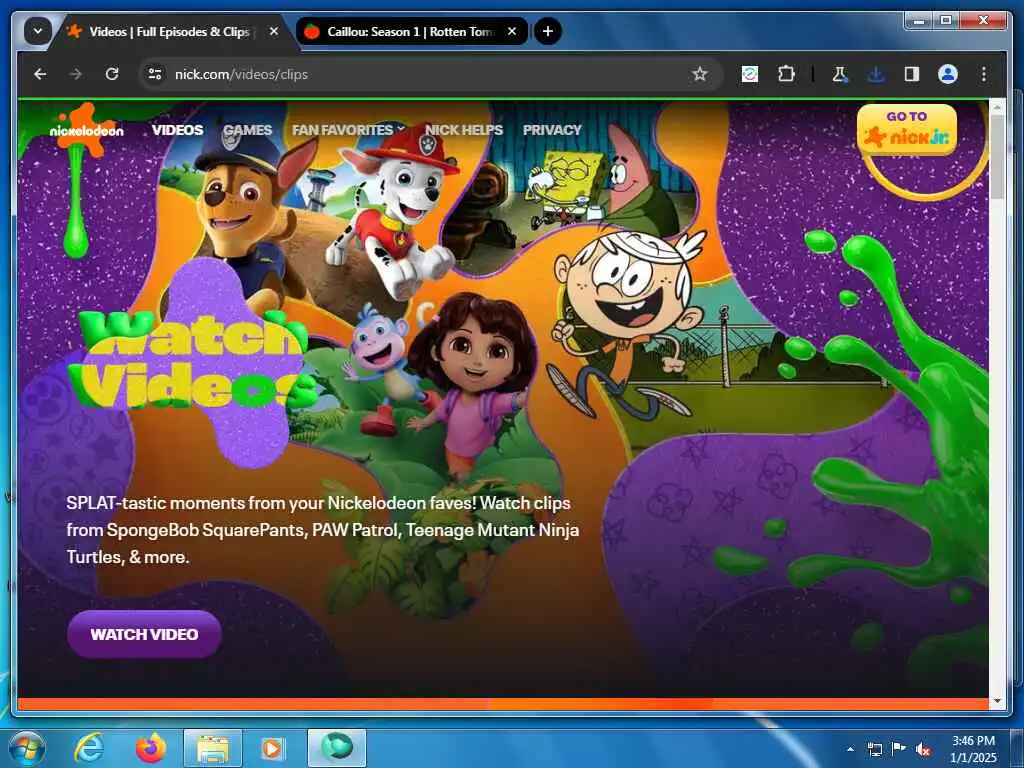The width and height of the screenshot is (1024, 768).
Task: Open site information icon in address bar
Action: [x=155, y=74]
